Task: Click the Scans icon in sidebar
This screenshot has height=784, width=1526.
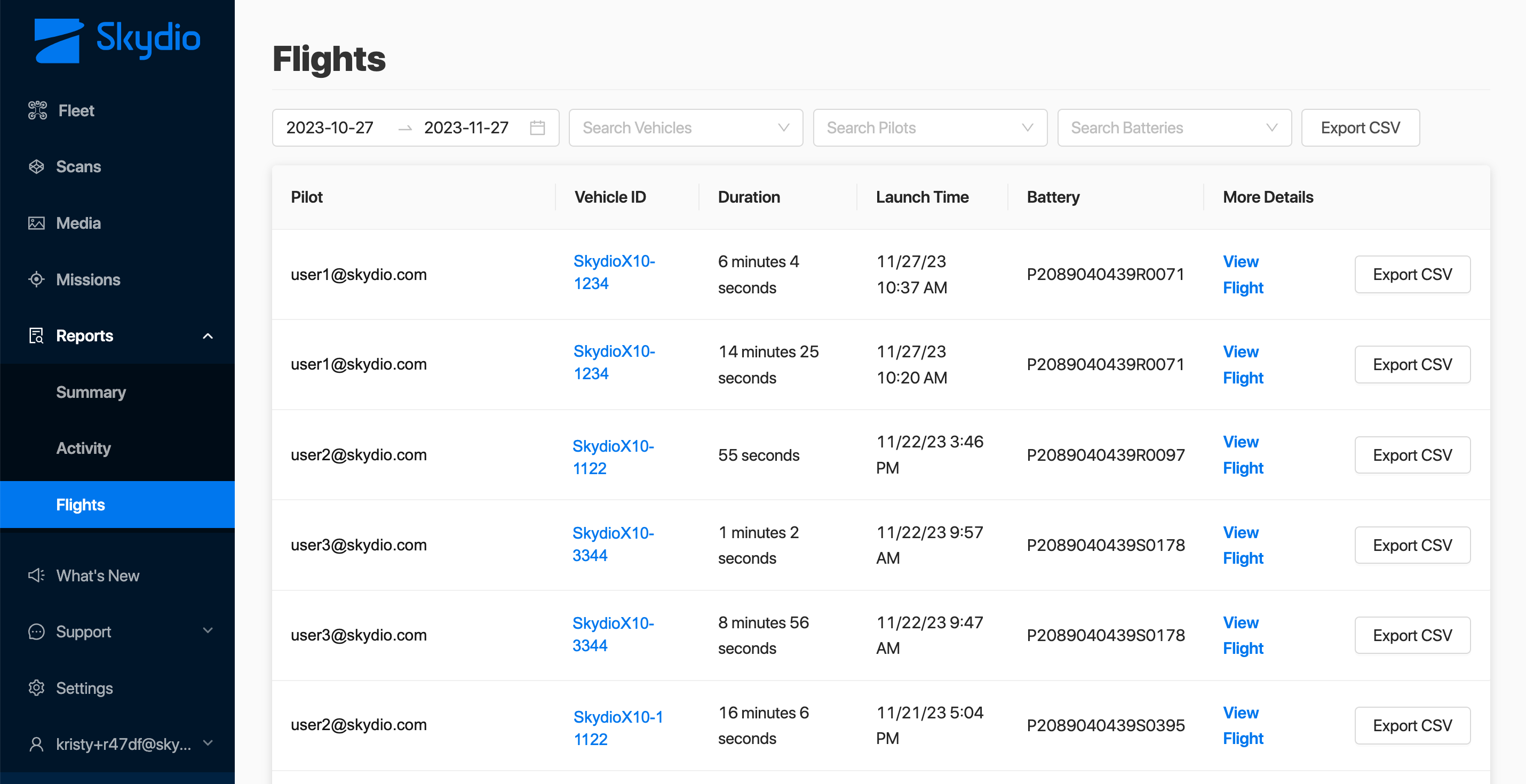Action: 36,166
